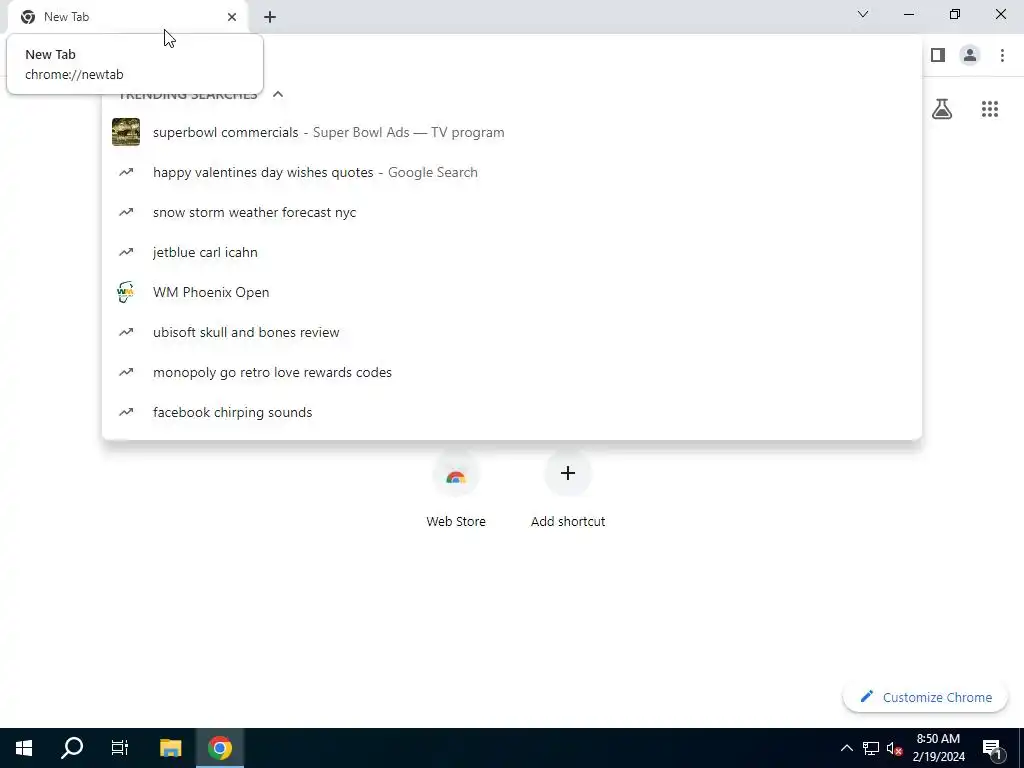Open the Google apps grid
This screenshot has height=768, width=1024.
[990, 109]
